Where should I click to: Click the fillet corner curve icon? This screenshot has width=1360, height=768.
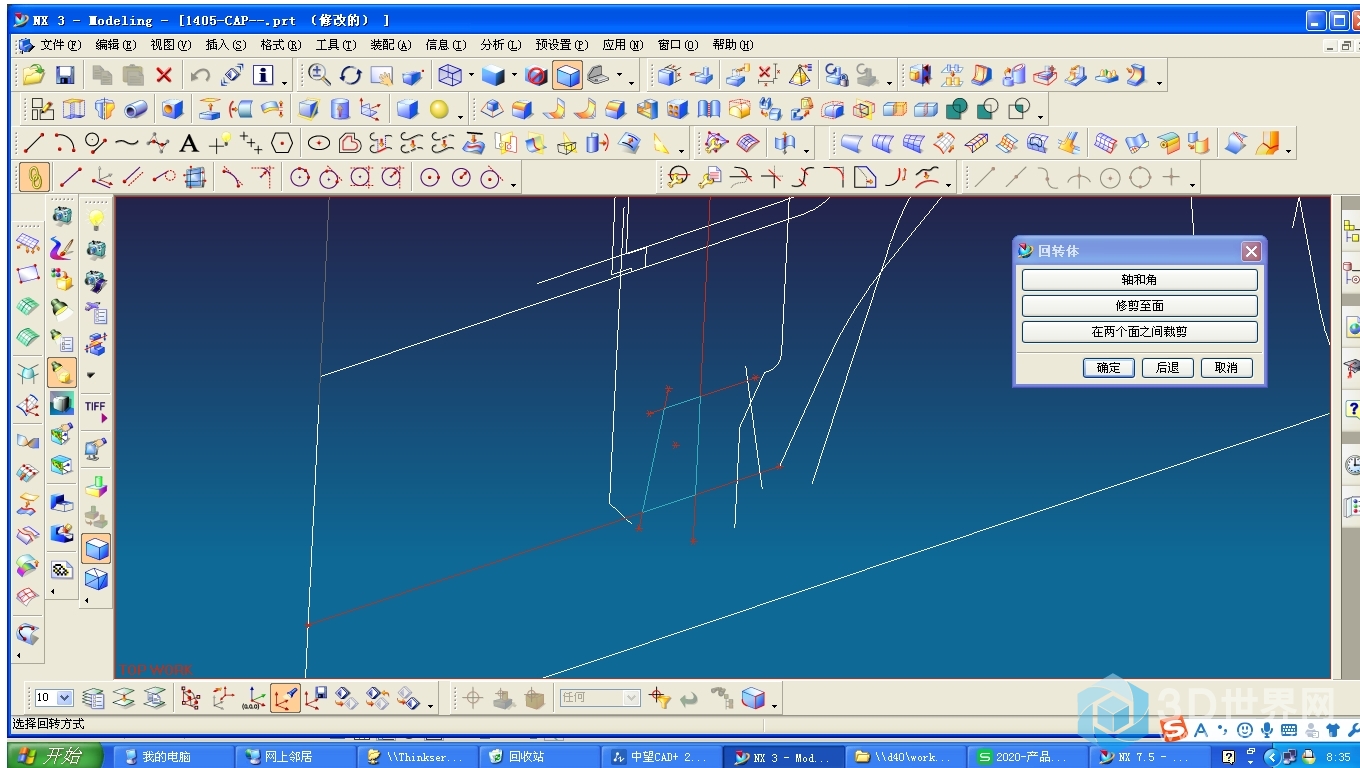(834, 178)
